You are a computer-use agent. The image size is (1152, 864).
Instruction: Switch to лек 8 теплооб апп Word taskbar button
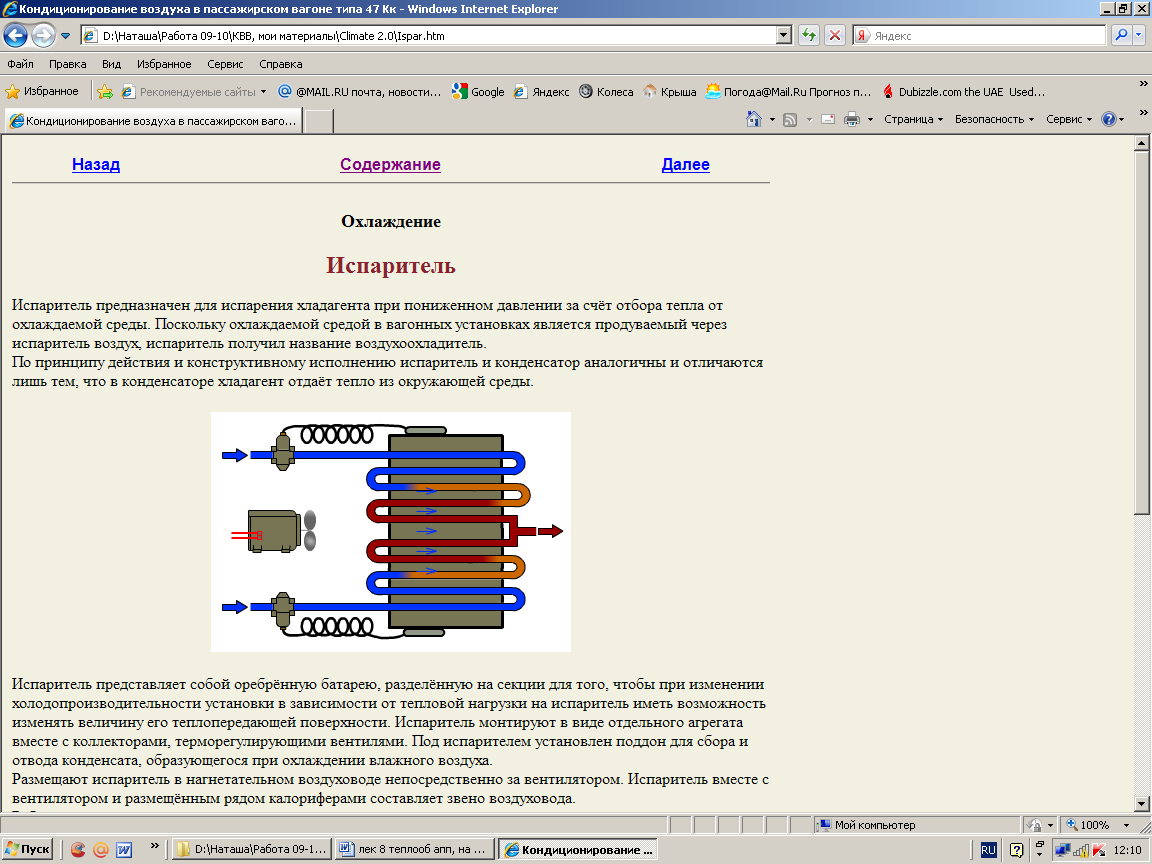click(x=414, y=849)
